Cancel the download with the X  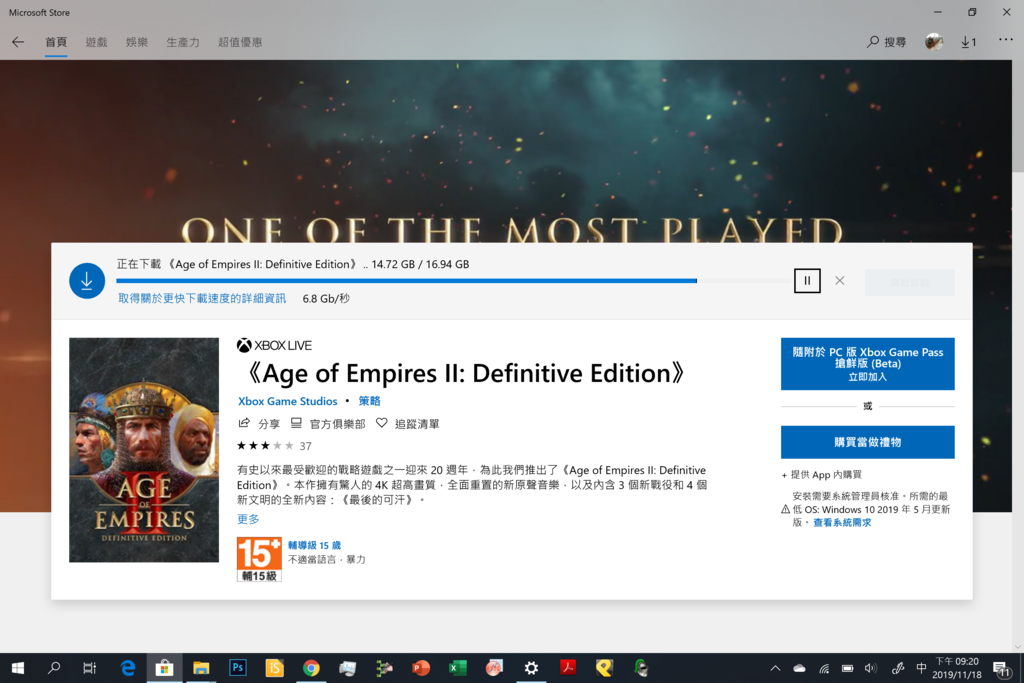pos(840,281)
